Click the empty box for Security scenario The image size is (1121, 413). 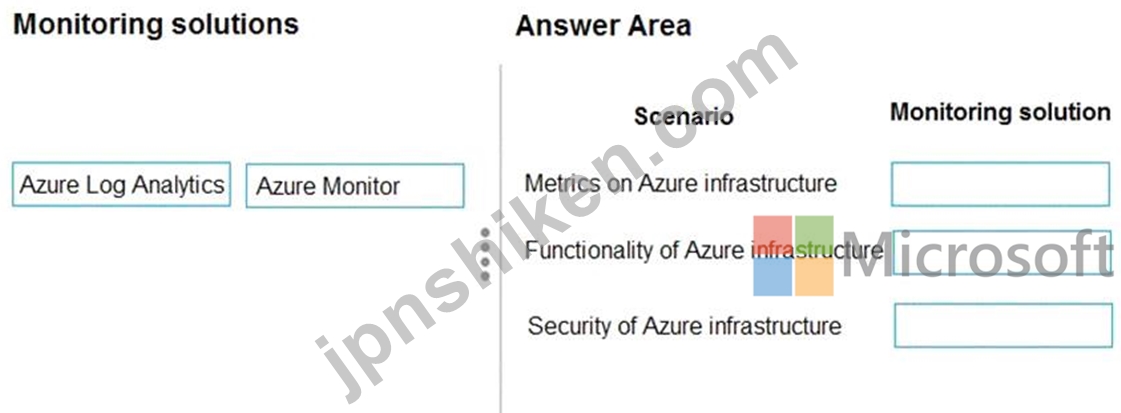(1003, 325)
